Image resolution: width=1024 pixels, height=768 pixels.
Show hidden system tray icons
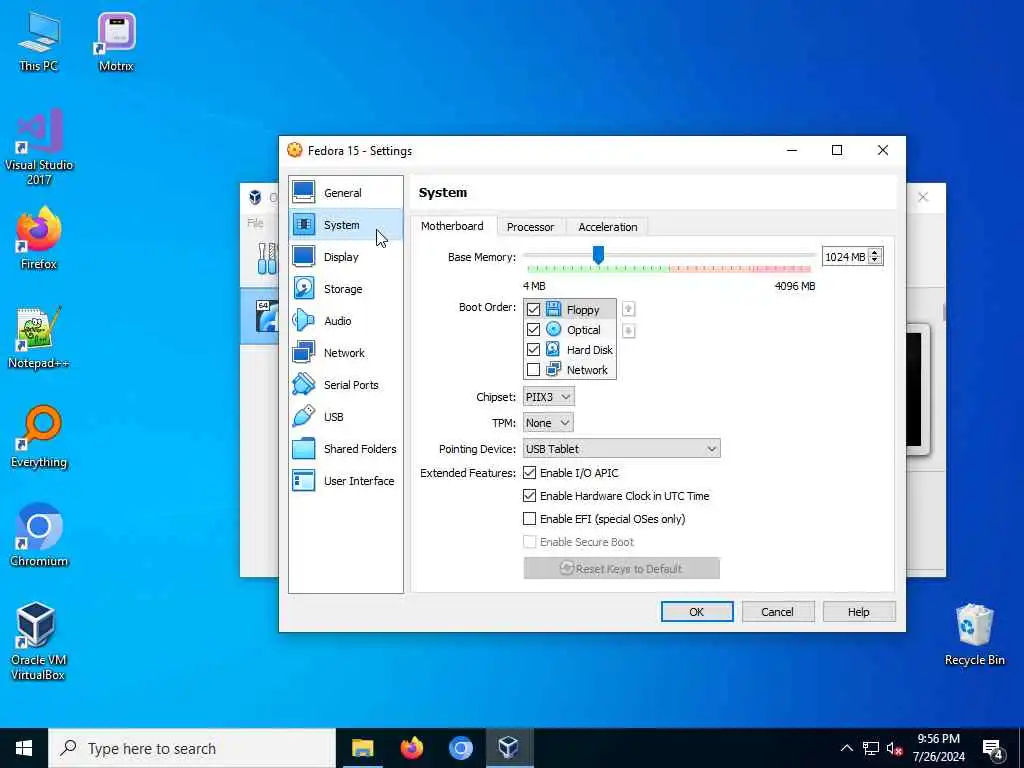(x=846, y=748)
